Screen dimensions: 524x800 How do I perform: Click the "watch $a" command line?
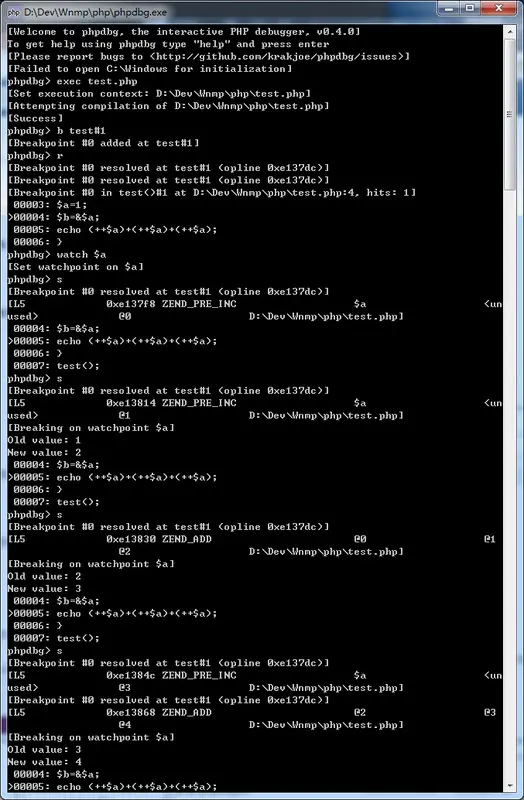tap(82, 255)
